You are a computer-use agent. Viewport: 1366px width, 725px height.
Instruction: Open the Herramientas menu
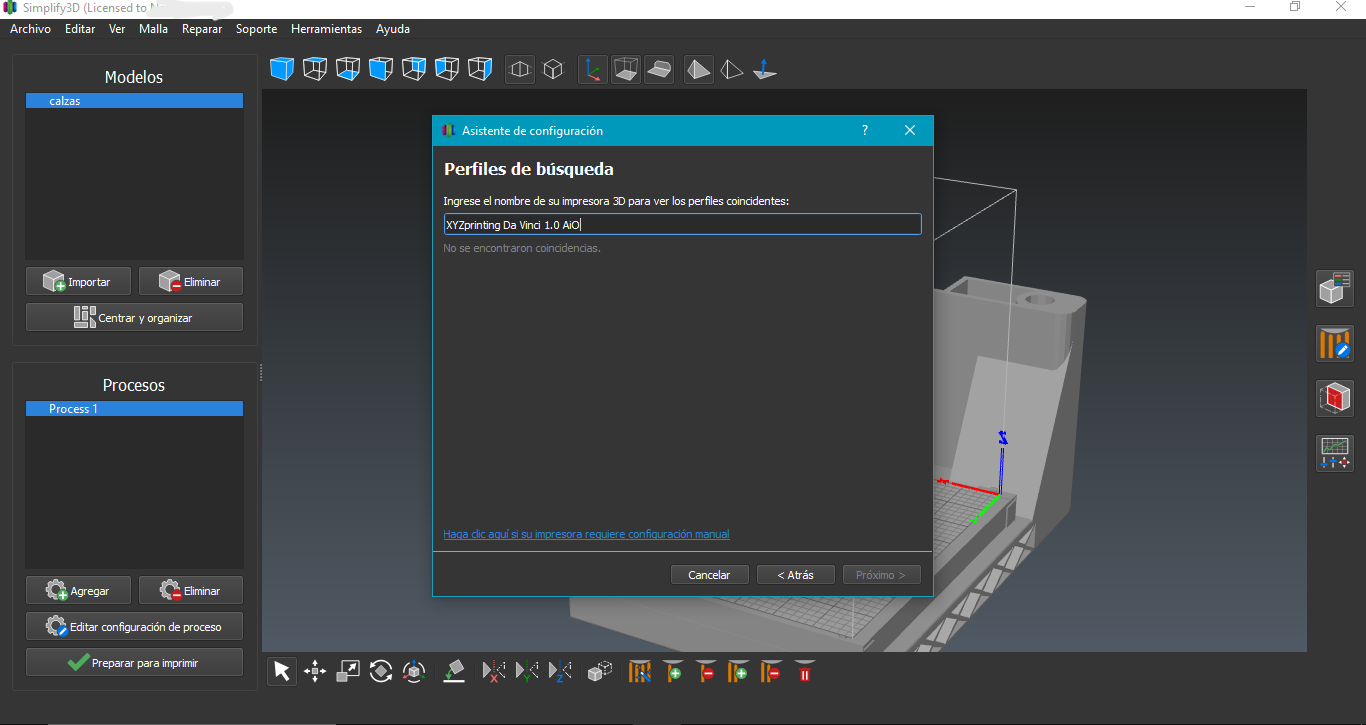(x=326, y=29)
